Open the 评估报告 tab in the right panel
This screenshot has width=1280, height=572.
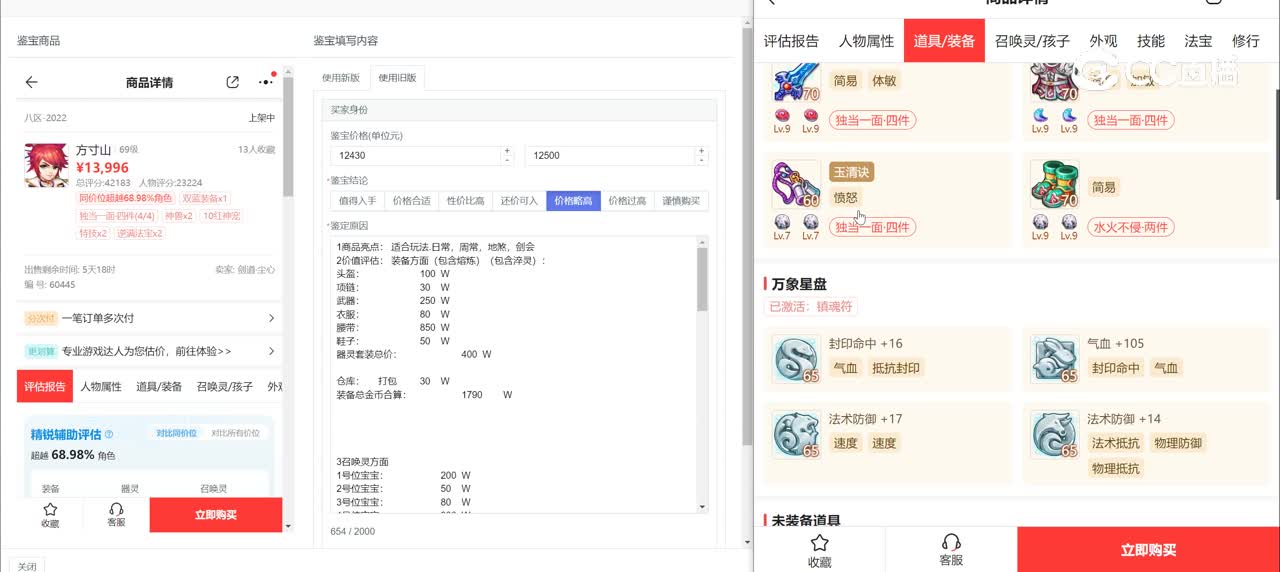791,41
